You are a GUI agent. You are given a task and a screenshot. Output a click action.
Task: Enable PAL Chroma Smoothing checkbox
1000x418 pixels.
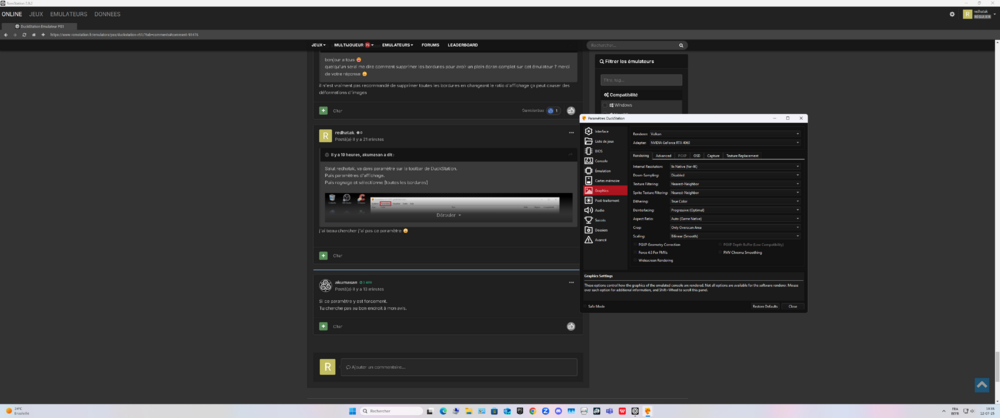[x=721, y=252]
